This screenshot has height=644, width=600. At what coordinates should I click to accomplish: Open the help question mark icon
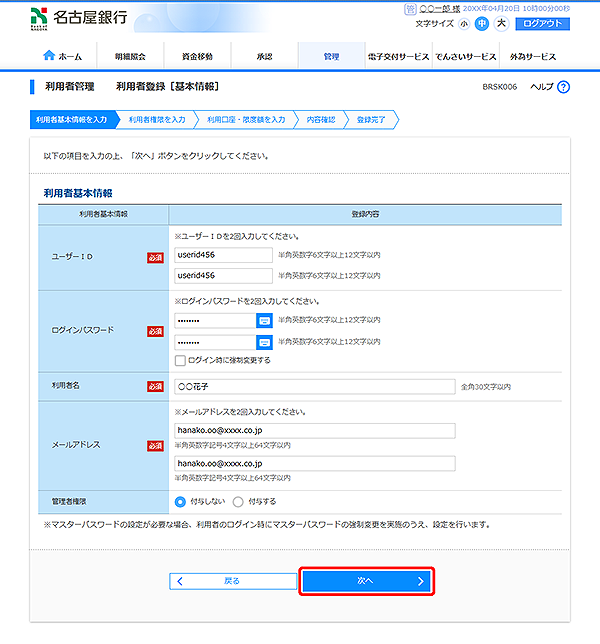(563, 88)
